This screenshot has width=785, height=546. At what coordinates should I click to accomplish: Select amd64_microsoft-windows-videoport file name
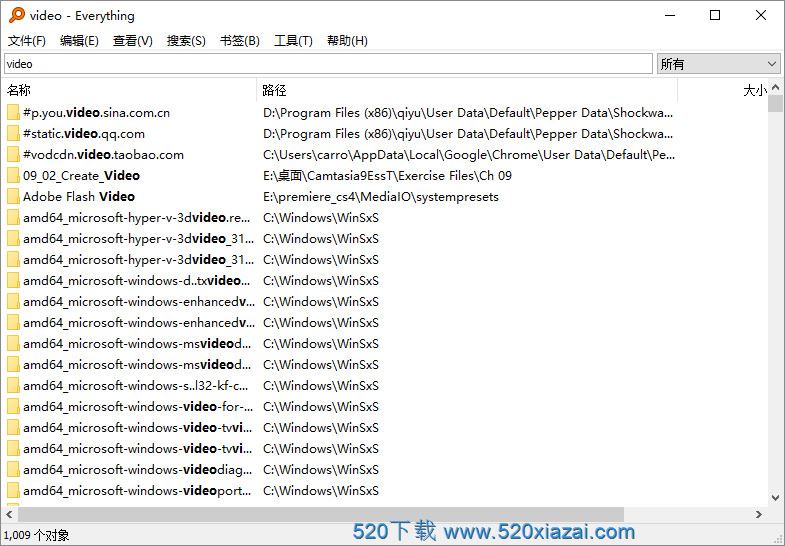[x=137, y=491]
